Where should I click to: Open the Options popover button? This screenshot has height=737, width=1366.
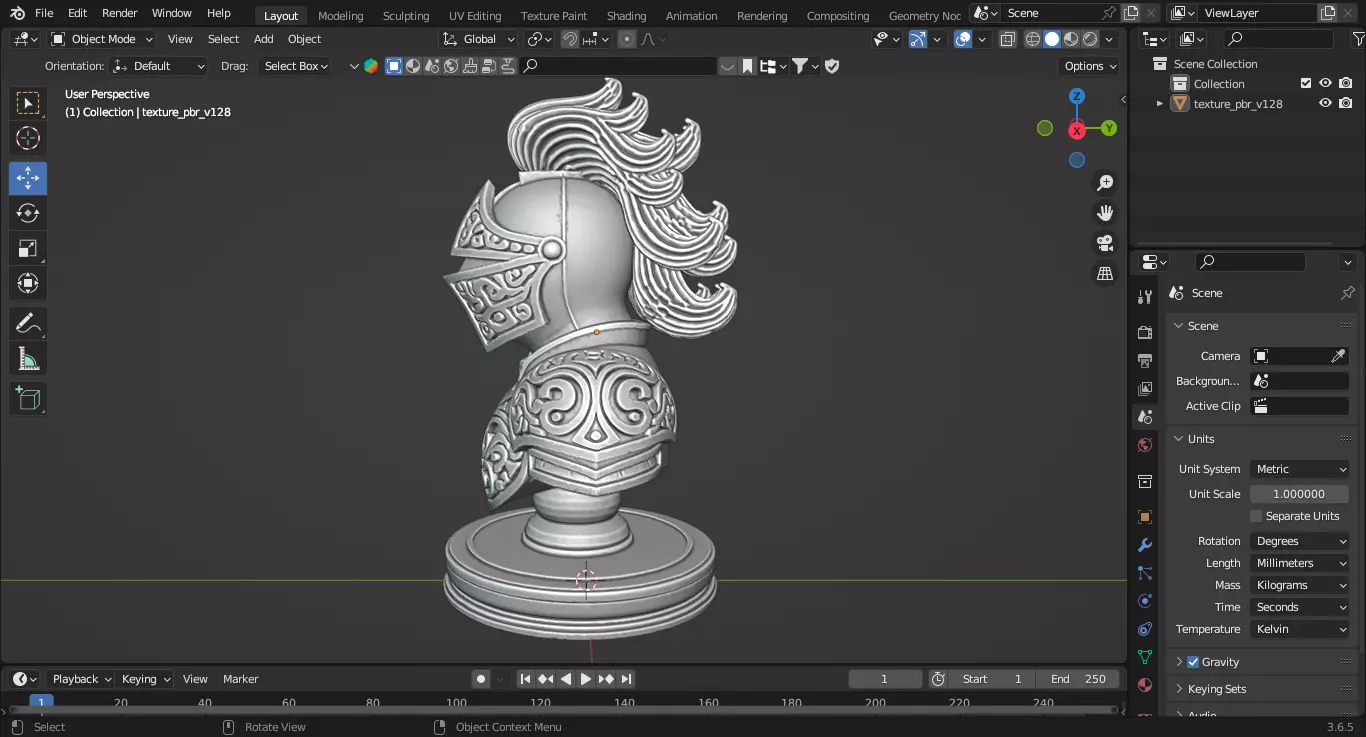1090,66
